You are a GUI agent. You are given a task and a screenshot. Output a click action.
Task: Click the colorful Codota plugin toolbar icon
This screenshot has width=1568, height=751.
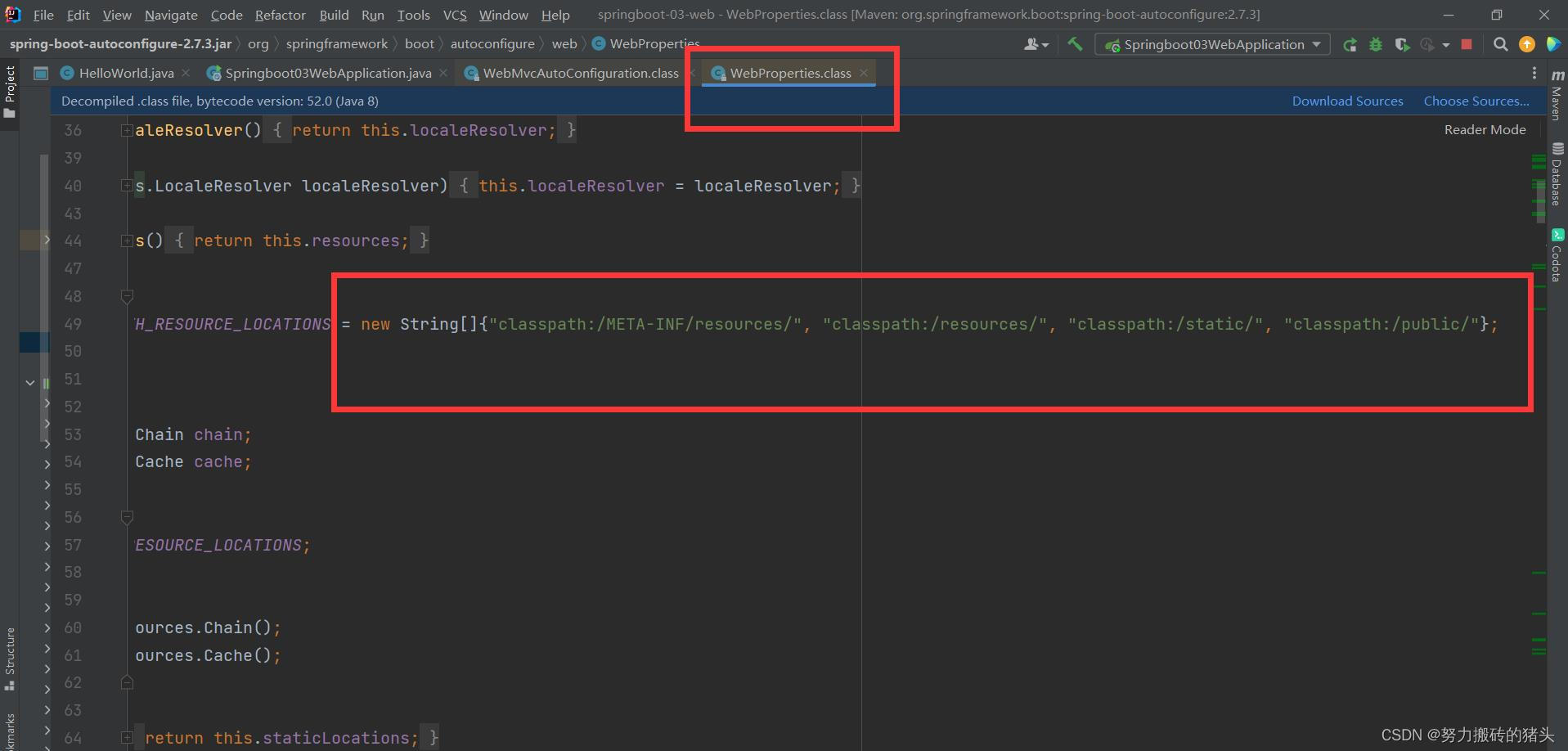point(1553,45)
